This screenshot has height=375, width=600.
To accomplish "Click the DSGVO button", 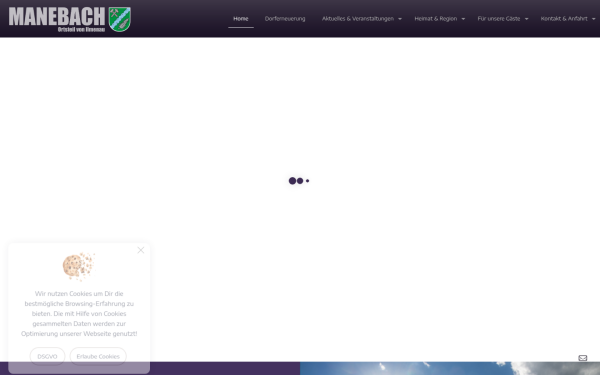I will click(x=47, y=356).
